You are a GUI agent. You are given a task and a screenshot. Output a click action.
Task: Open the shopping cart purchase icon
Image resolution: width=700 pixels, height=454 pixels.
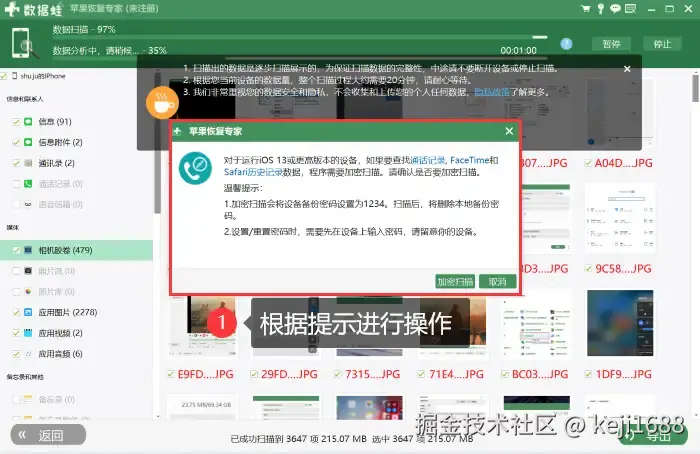coord(585,8)
